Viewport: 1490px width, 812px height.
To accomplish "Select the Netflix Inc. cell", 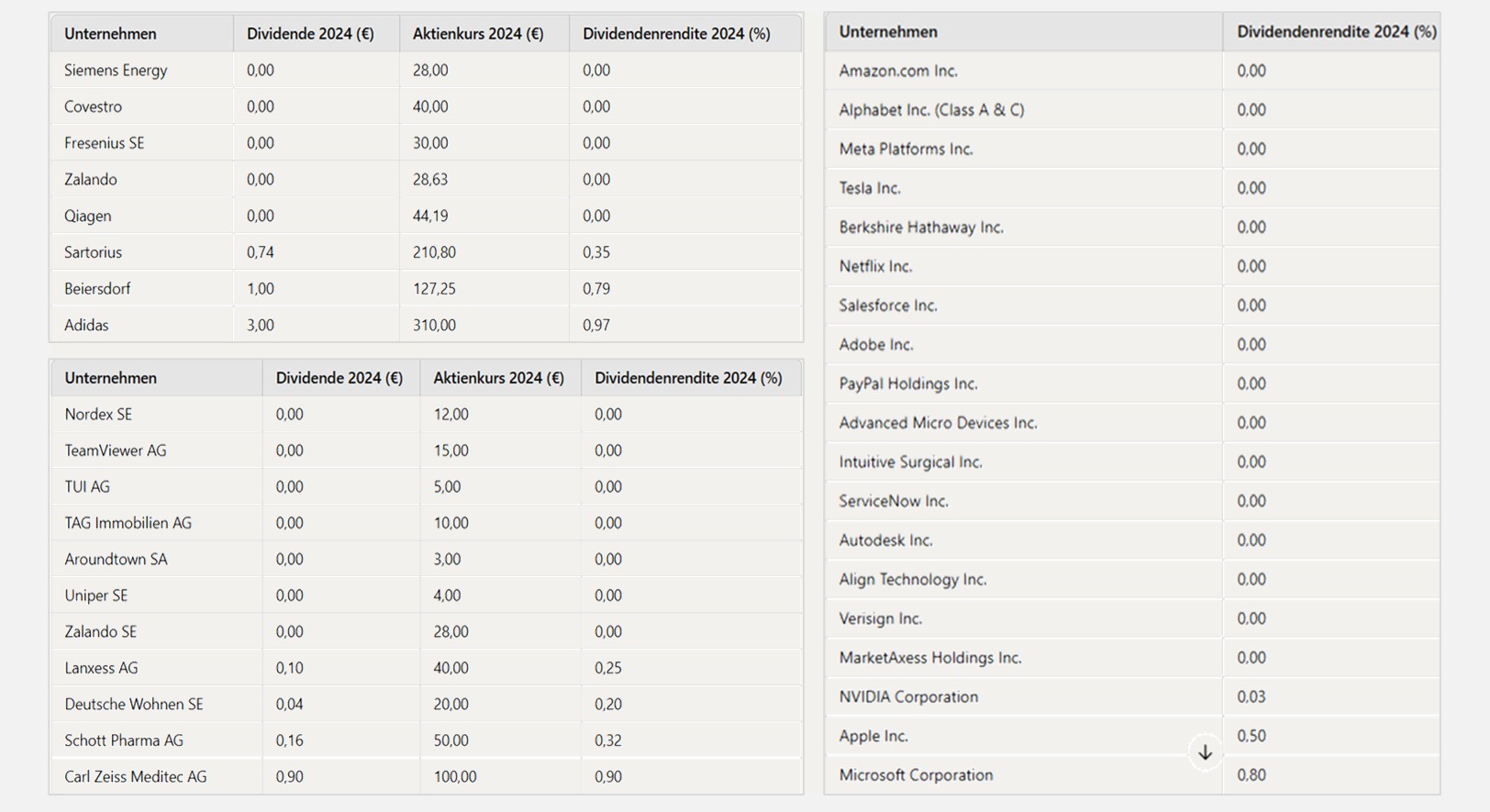I will pyautogui.click(x=875, y=266).
